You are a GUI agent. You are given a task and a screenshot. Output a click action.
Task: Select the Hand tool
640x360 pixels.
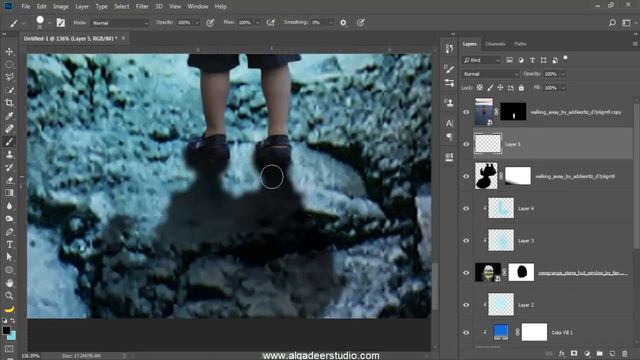[x=9, y=283]
